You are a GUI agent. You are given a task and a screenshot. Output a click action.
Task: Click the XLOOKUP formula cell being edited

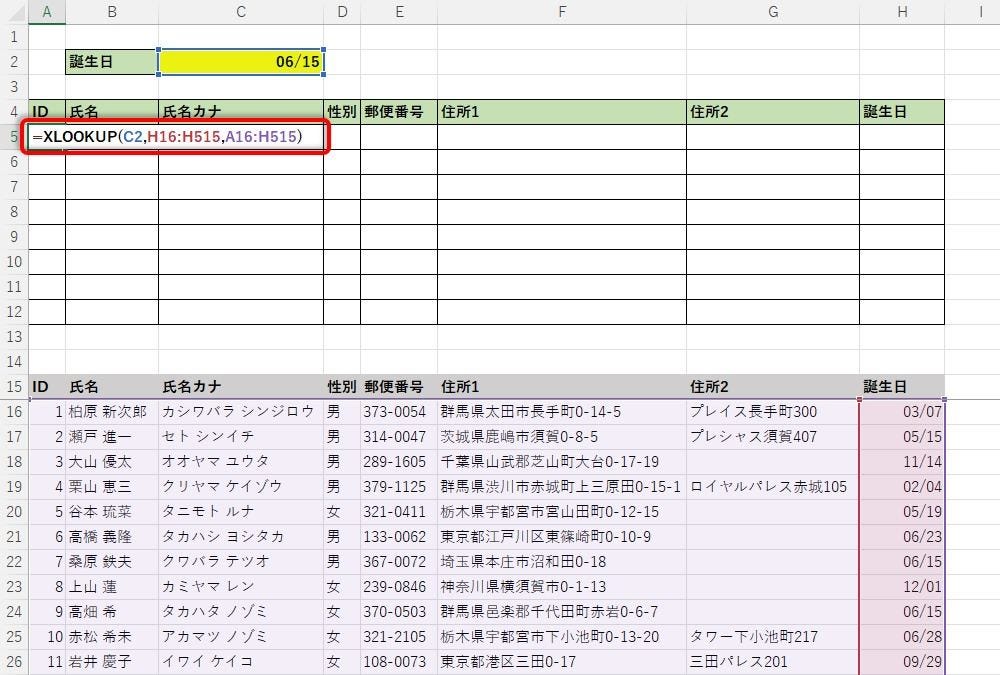[175, 136]
